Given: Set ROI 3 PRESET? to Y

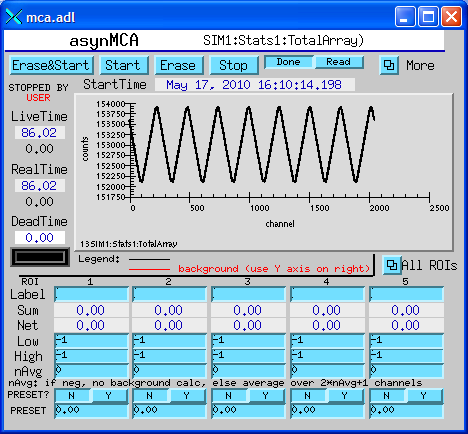Looking at the screenshot, I should click(x=267, y=396).
